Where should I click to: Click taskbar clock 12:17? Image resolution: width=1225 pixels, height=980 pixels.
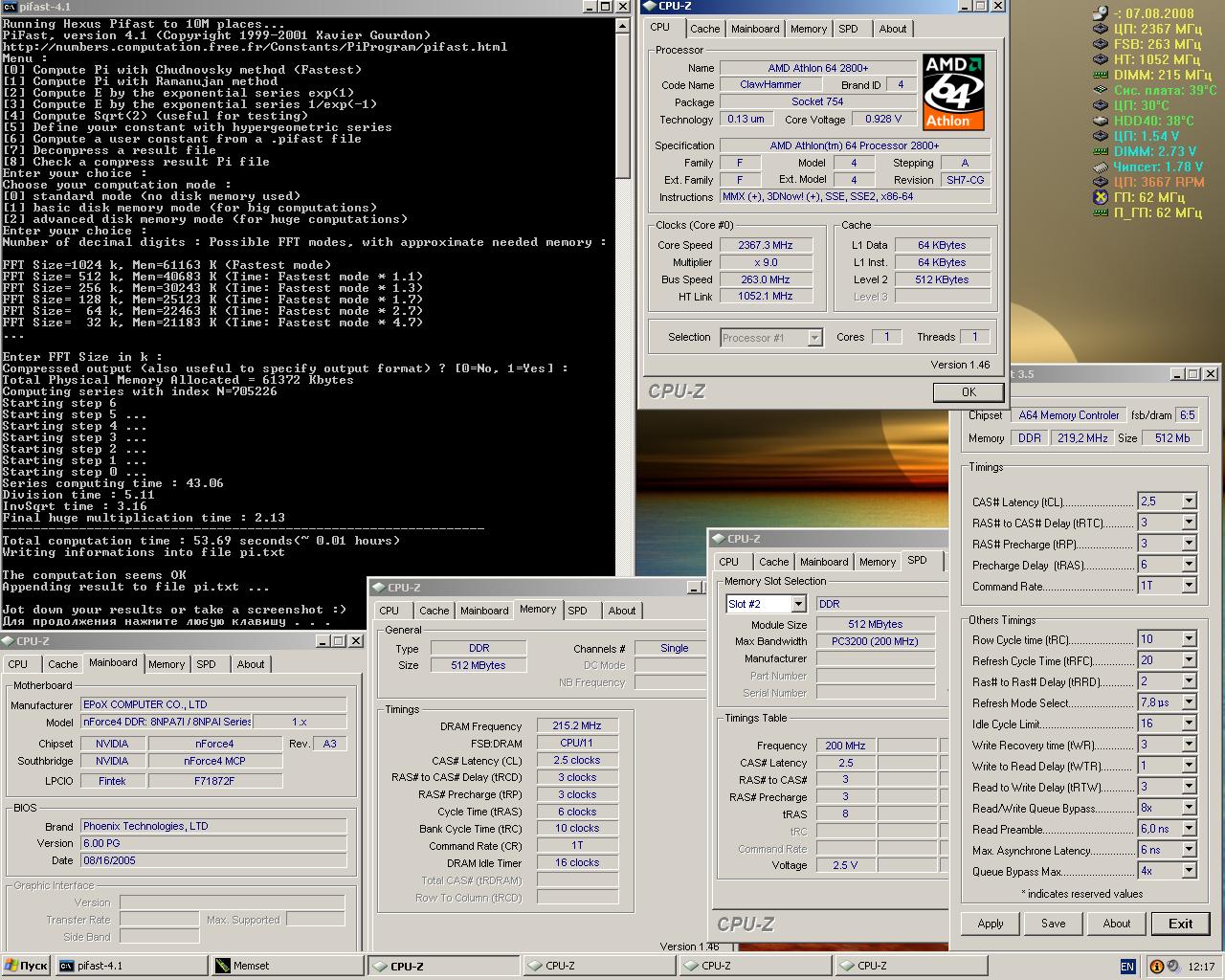click(1201, 967)
